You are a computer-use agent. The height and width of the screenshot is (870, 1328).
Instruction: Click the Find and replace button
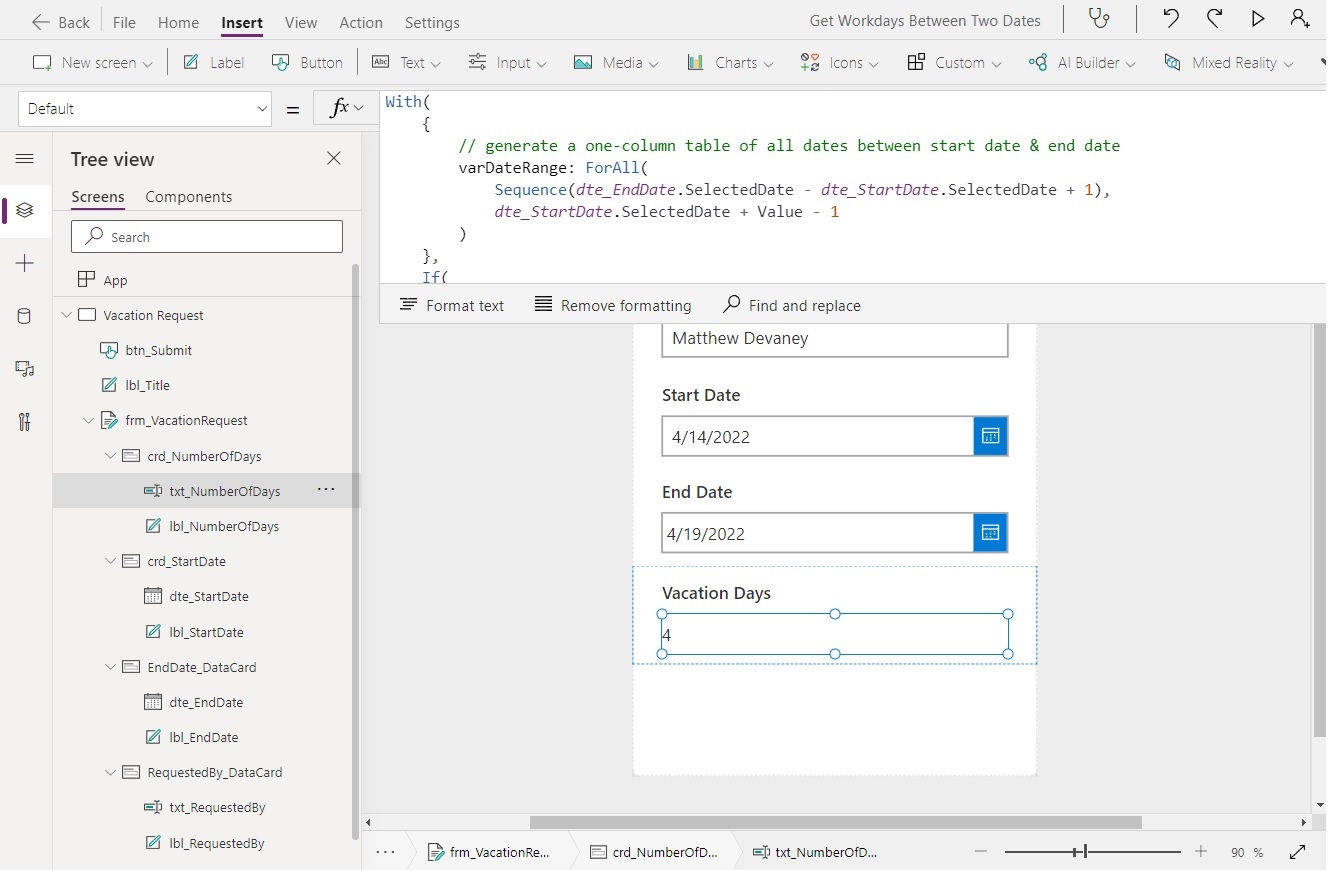click(x=791, y=305)
